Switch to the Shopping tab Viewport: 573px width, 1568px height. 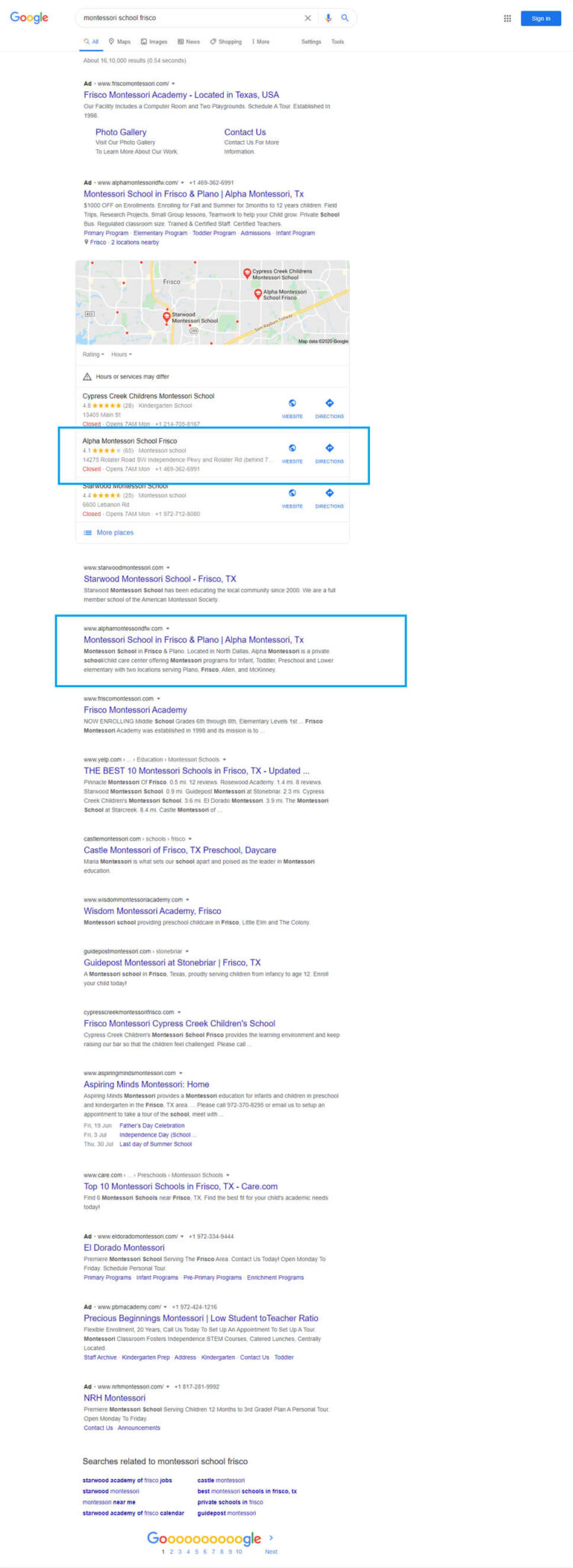226,42
